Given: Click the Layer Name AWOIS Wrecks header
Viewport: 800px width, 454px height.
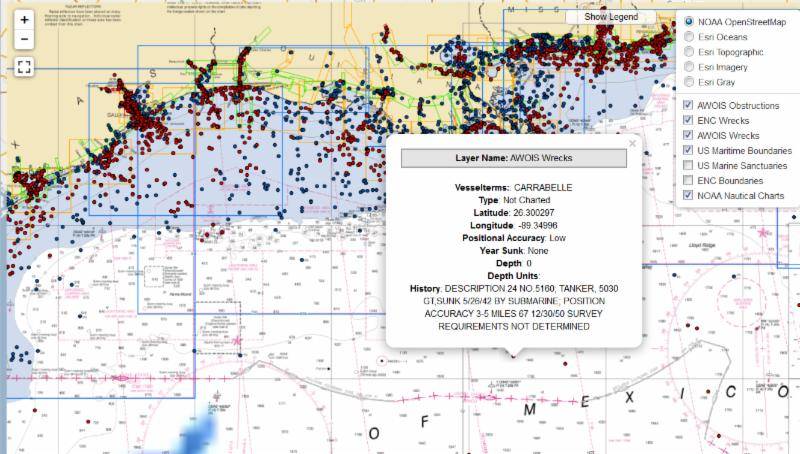Looking at the screenshot, I should 513,158.
